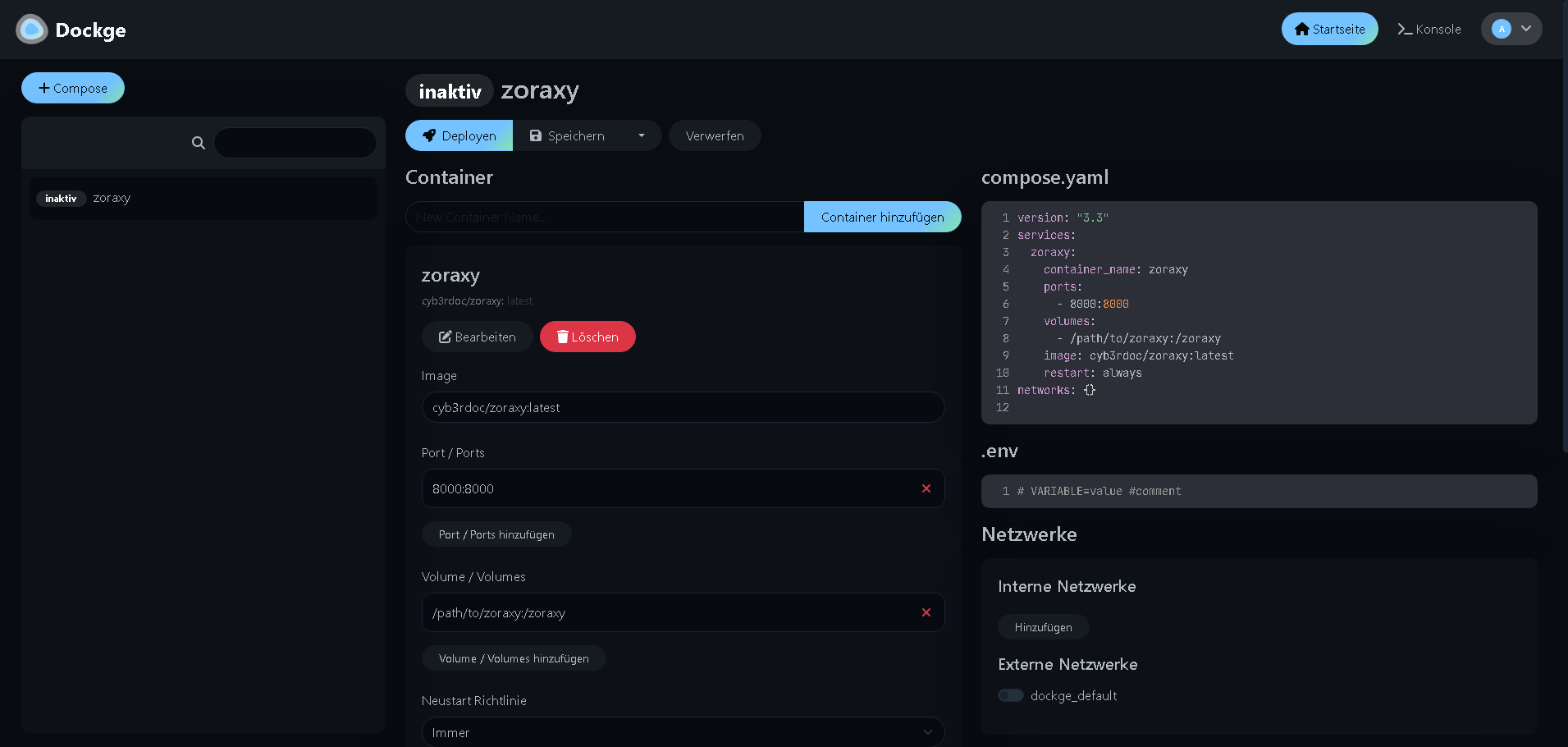Open the Neustart Richtlinie dropdown

coord(683,732)
